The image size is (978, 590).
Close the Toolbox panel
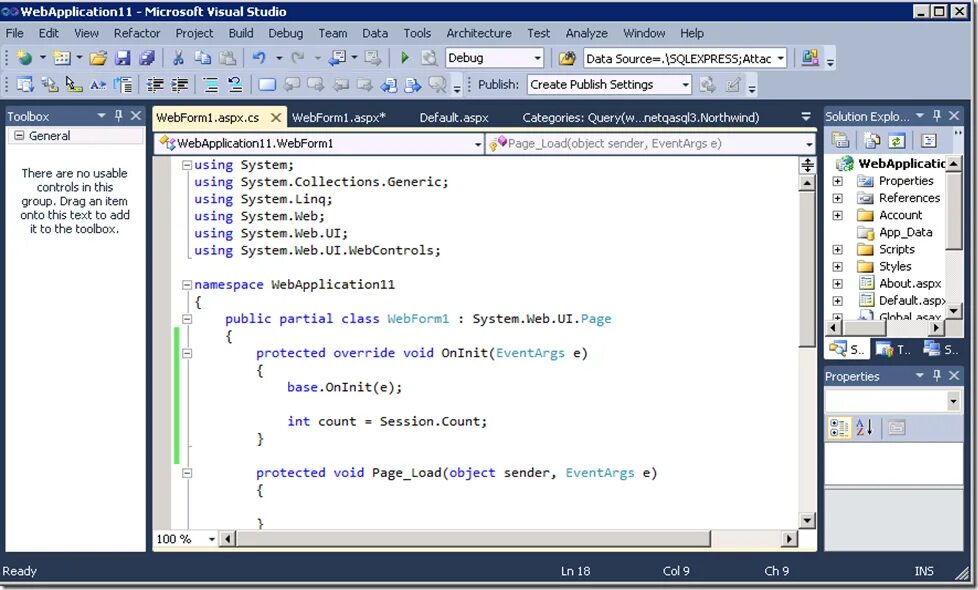(135, 115)
